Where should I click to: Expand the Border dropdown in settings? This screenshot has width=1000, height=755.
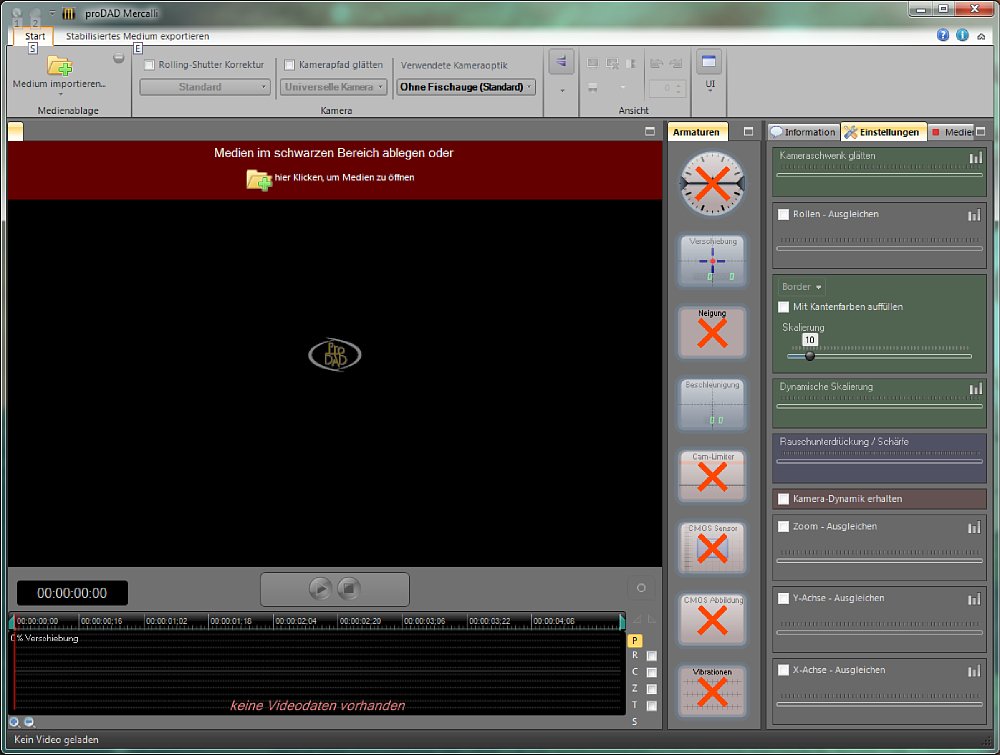(801, 287)
